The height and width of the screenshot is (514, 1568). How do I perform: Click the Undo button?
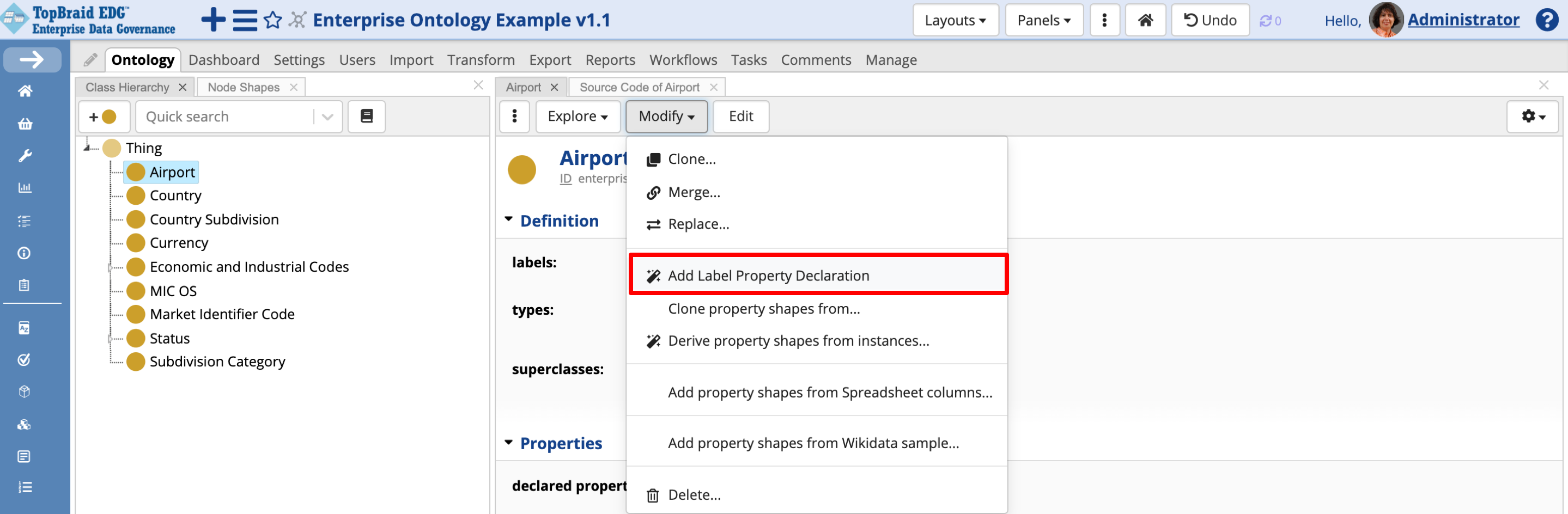click(x=1210, y=20)
